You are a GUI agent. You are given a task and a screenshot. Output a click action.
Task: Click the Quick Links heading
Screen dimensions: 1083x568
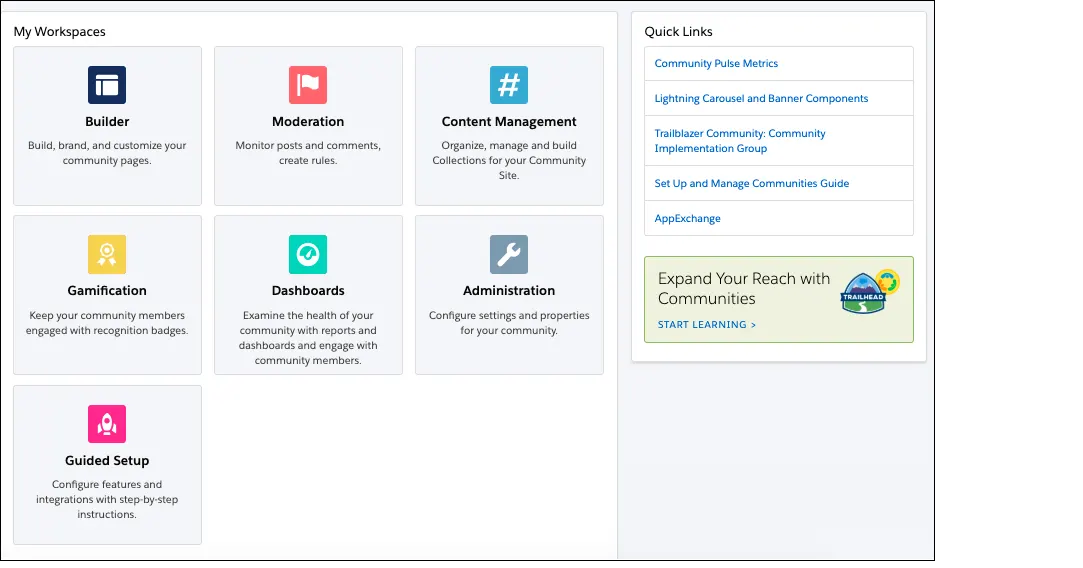(x=678, y=32)
